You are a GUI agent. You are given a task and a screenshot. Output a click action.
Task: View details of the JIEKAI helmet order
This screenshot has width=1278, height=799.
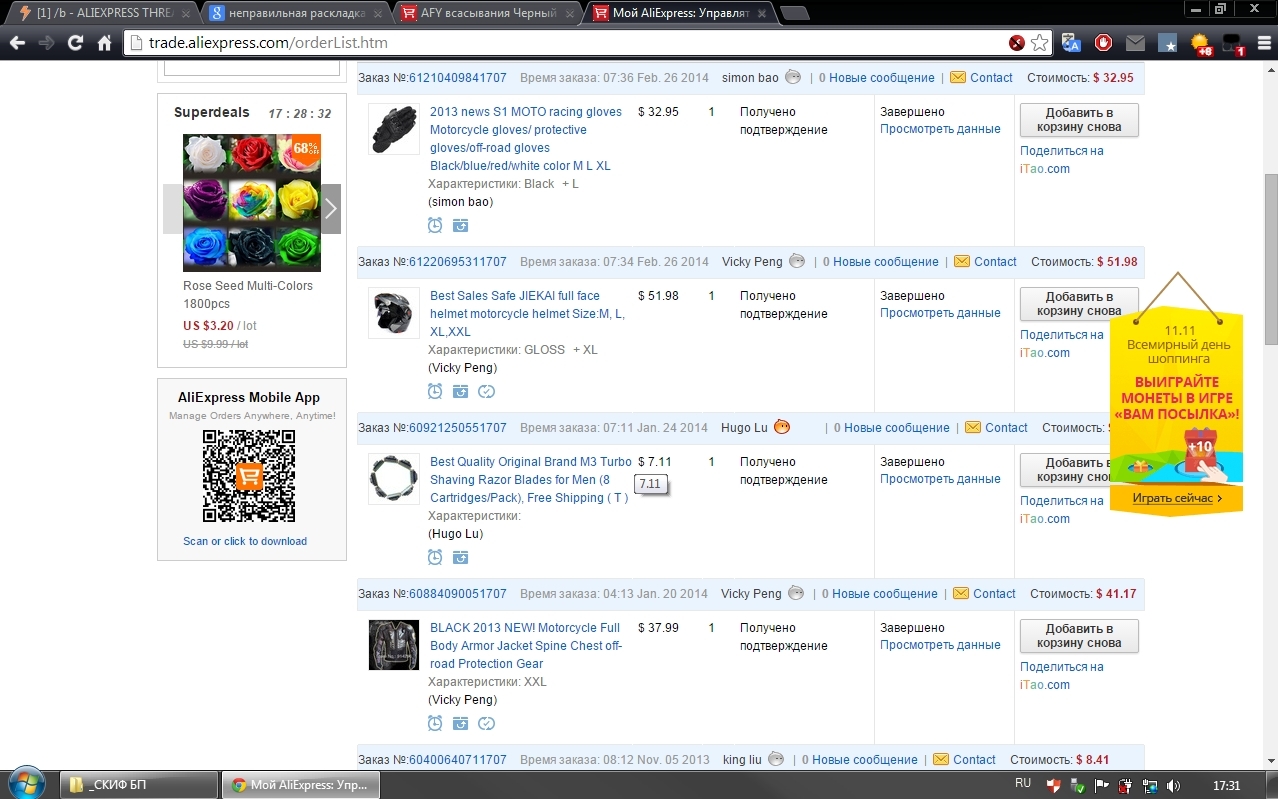tap(940, 313)
